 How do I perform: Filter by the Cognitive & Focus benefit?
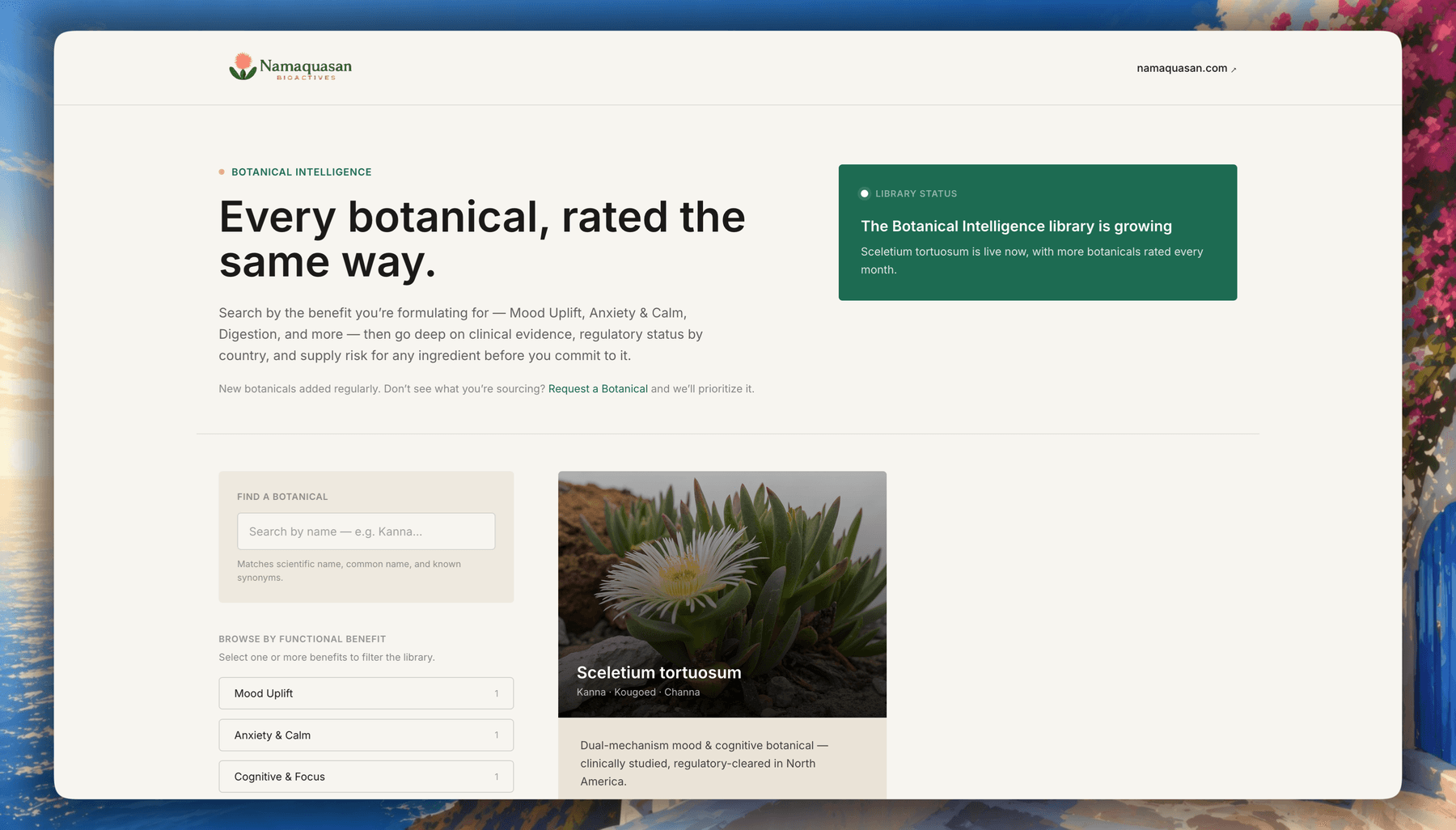(366, 777)
